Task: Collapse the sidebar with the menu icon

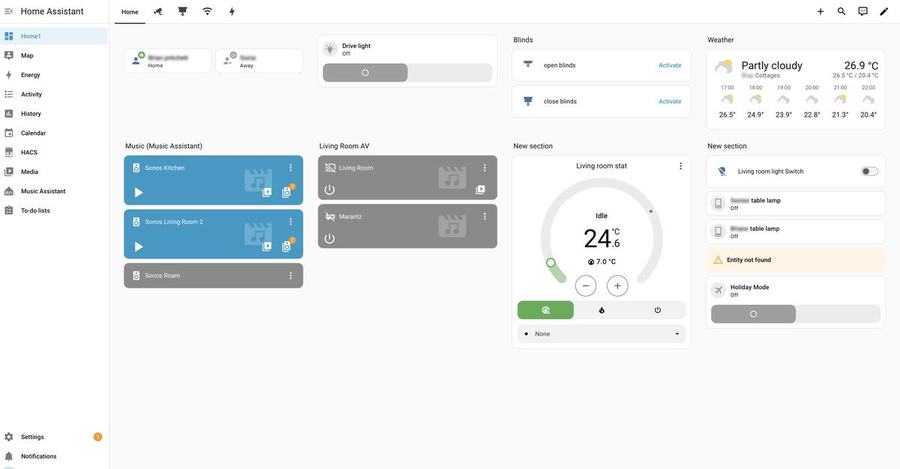Action: coord(9,11)
